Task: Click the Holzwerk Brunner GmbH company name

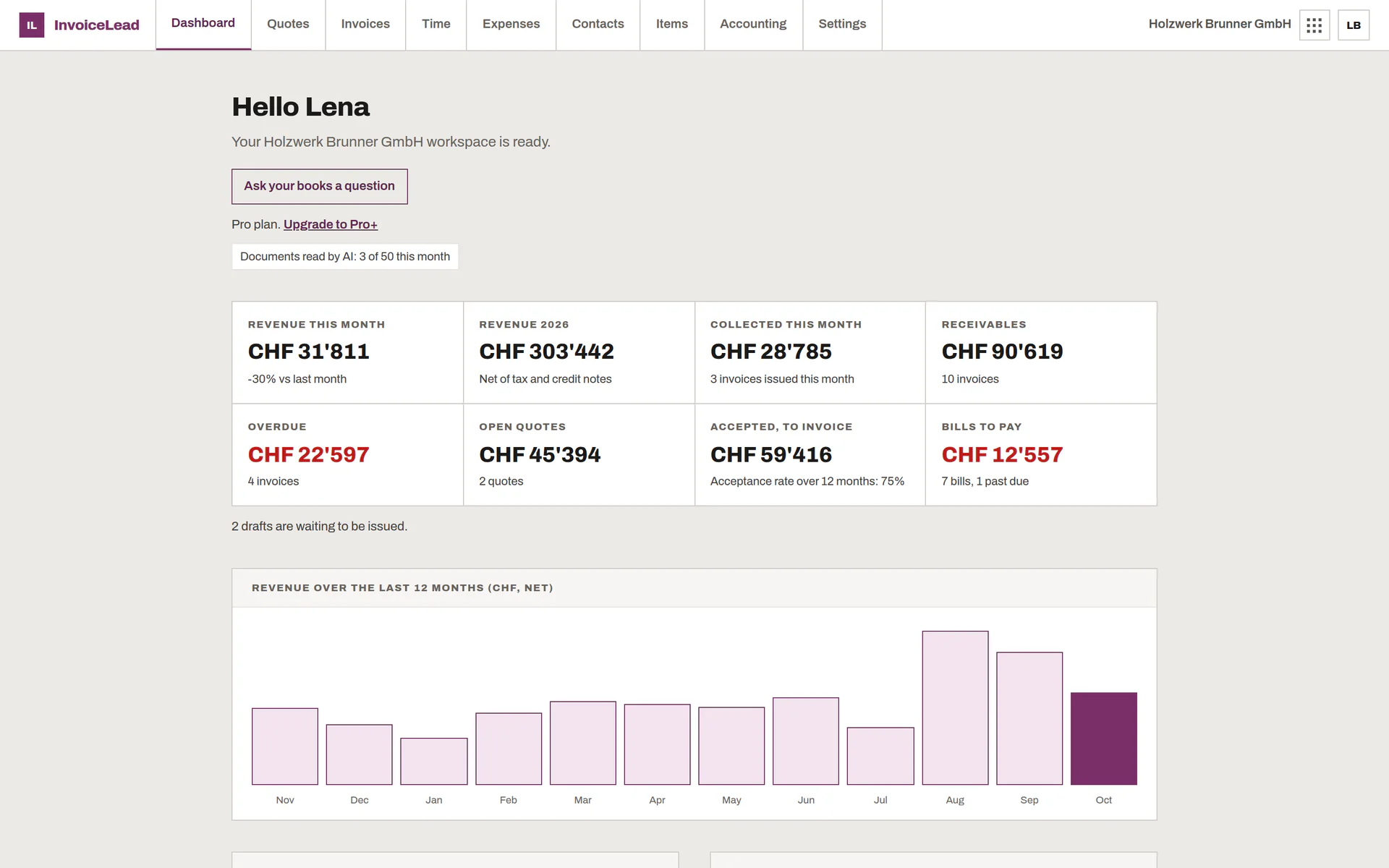Action: click(1220, 24)
